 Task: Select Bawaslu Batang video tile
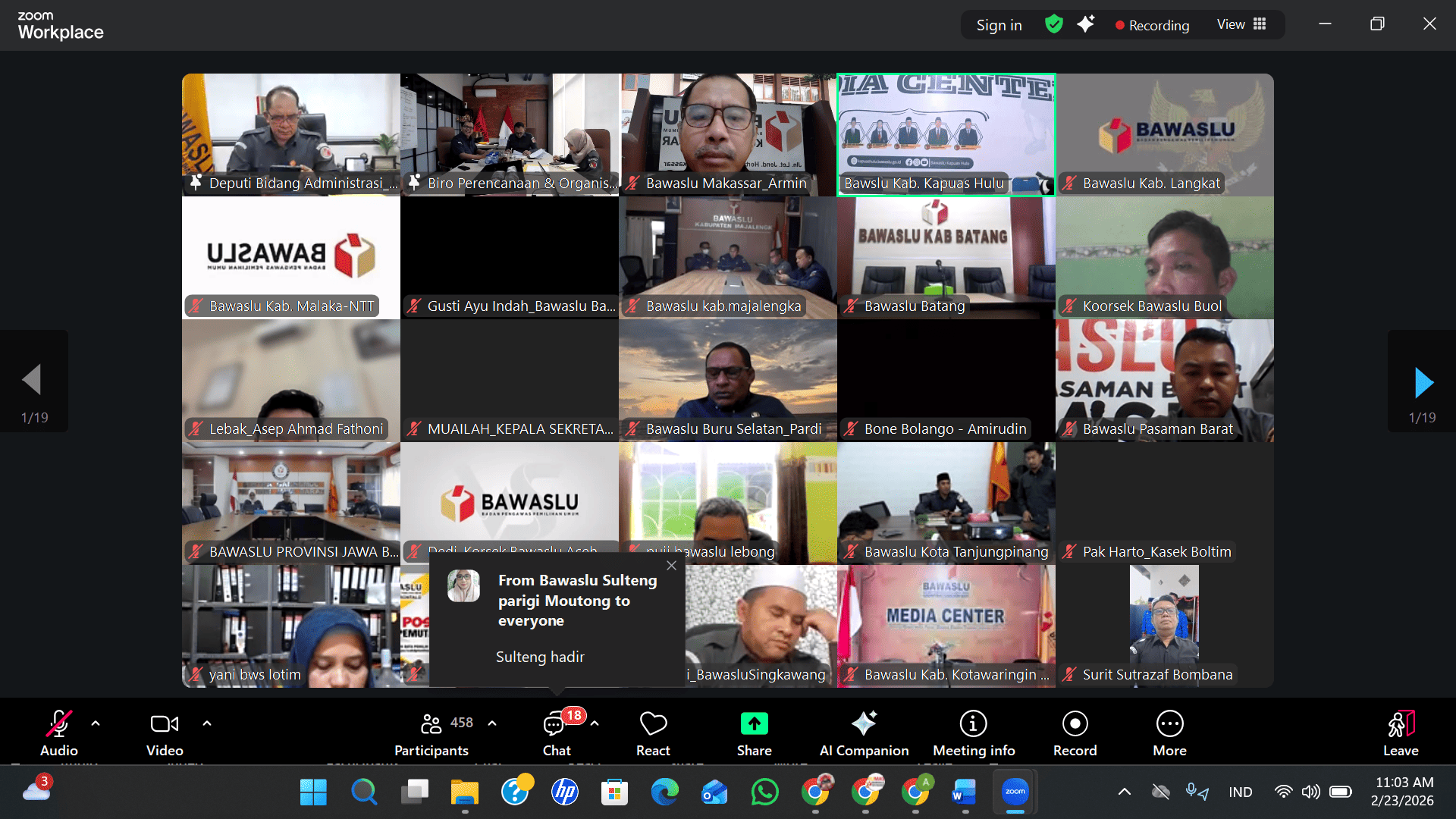[x=946, y=258]
